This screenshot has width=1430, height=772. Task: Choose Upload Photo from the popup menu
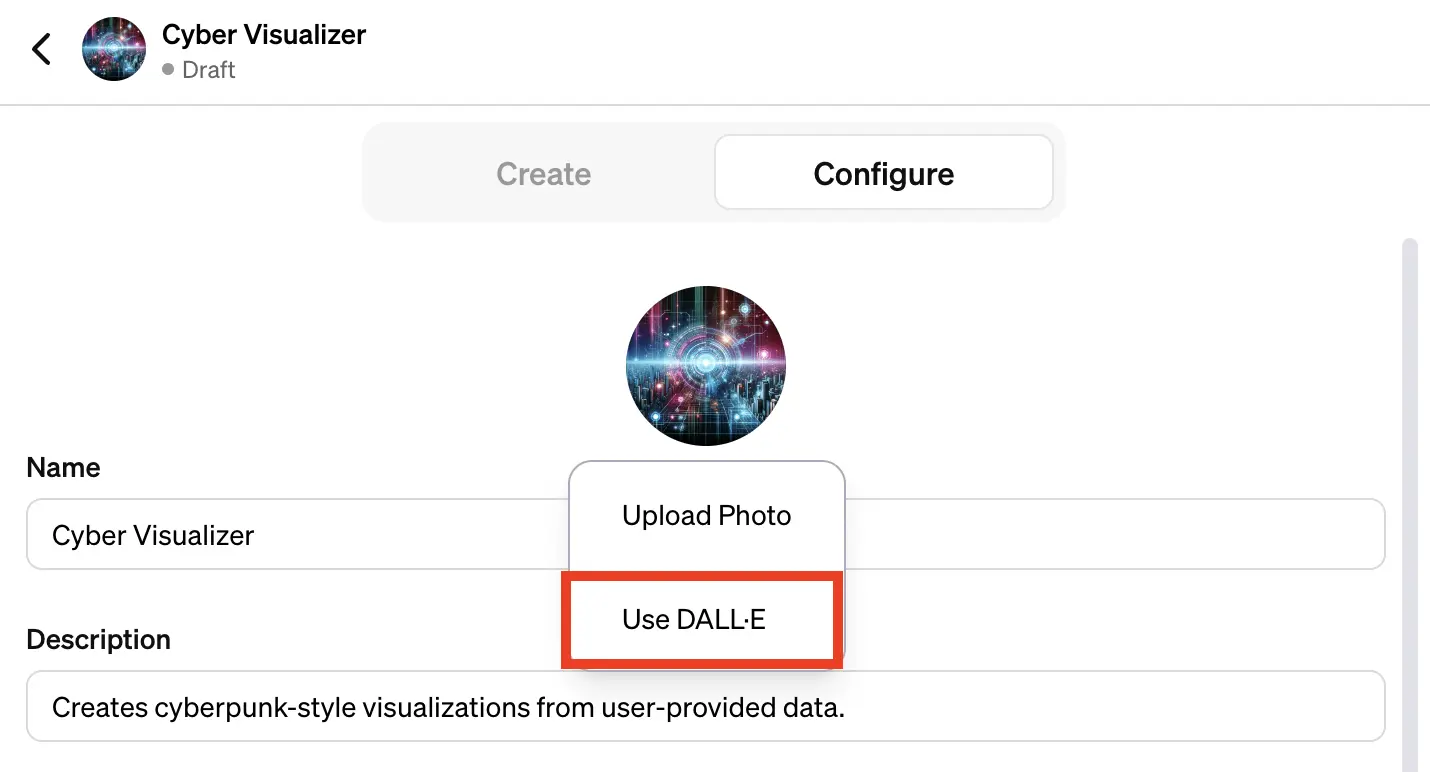[706, 516]
